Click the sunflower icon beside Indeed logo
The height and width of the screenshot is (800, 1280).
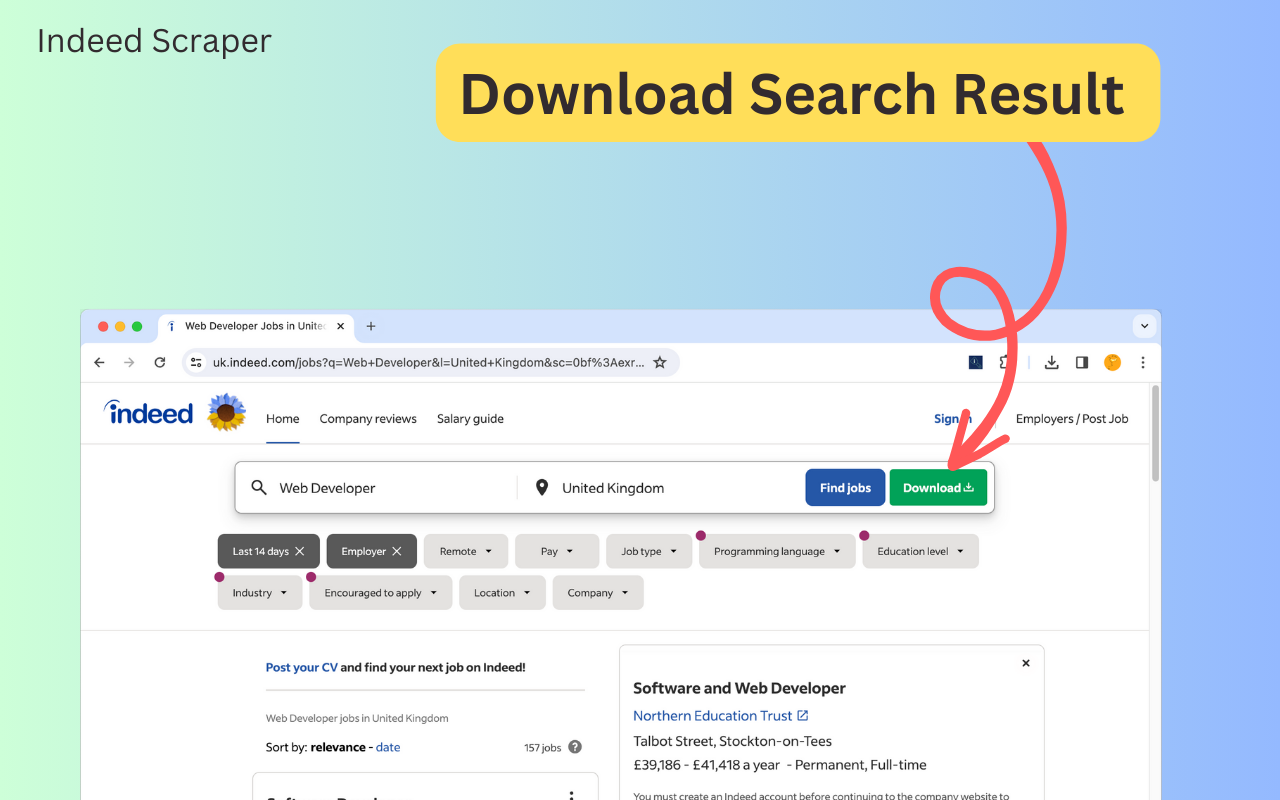(227, 412)
